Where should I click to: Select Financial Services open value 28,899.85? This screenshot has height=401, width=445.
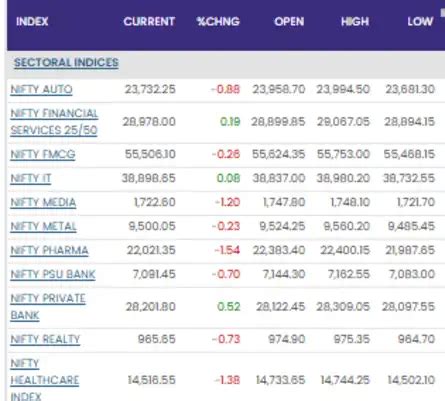[278, 122]
